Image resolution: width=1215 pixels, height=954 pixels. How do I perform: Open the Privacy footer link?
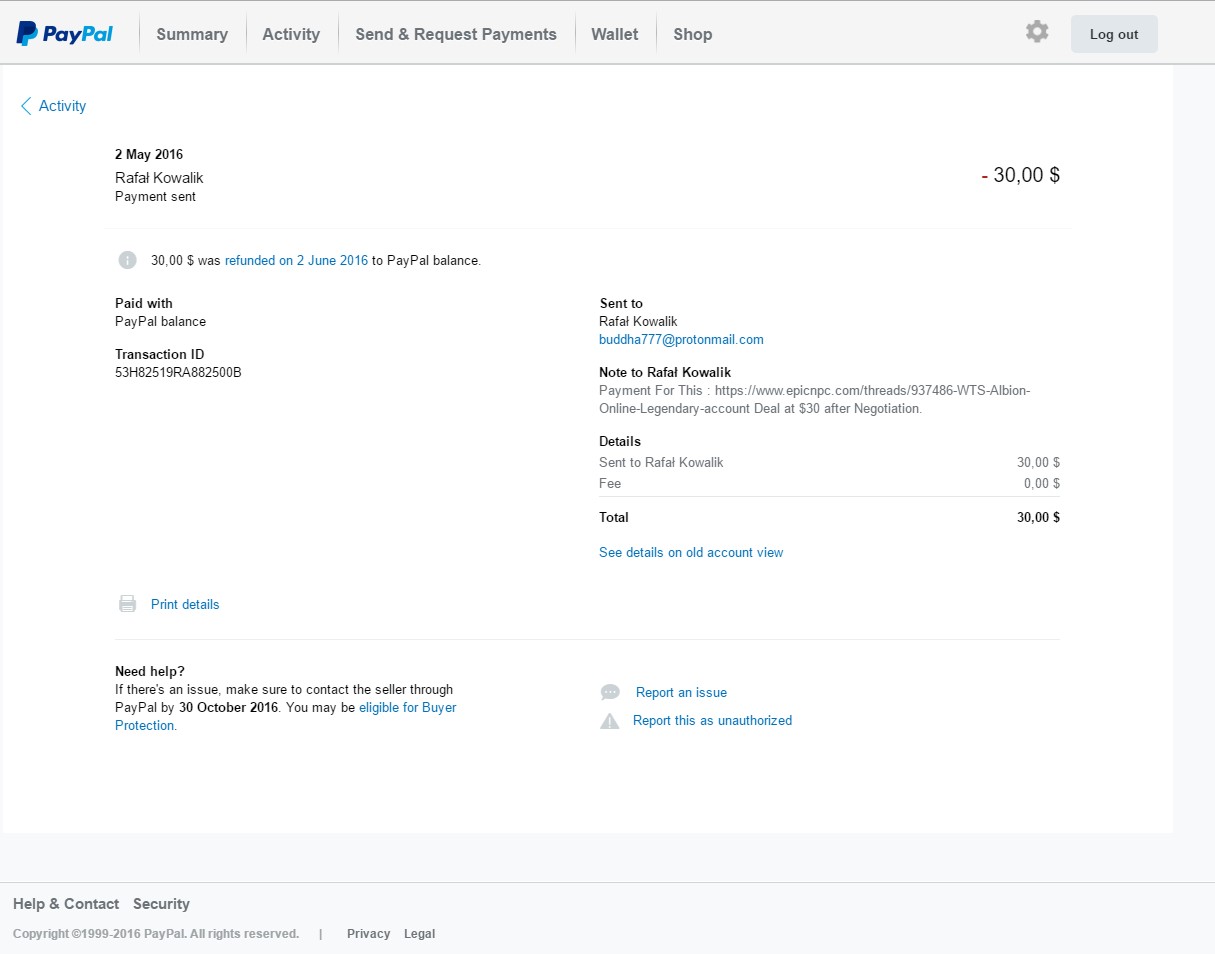pyautogui.click(x=368, y=934)
